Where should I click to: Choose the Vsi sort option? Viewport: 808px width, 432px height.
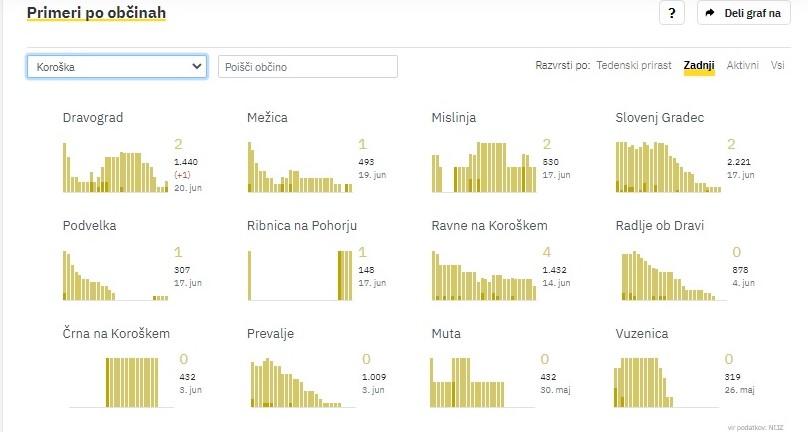777,66
